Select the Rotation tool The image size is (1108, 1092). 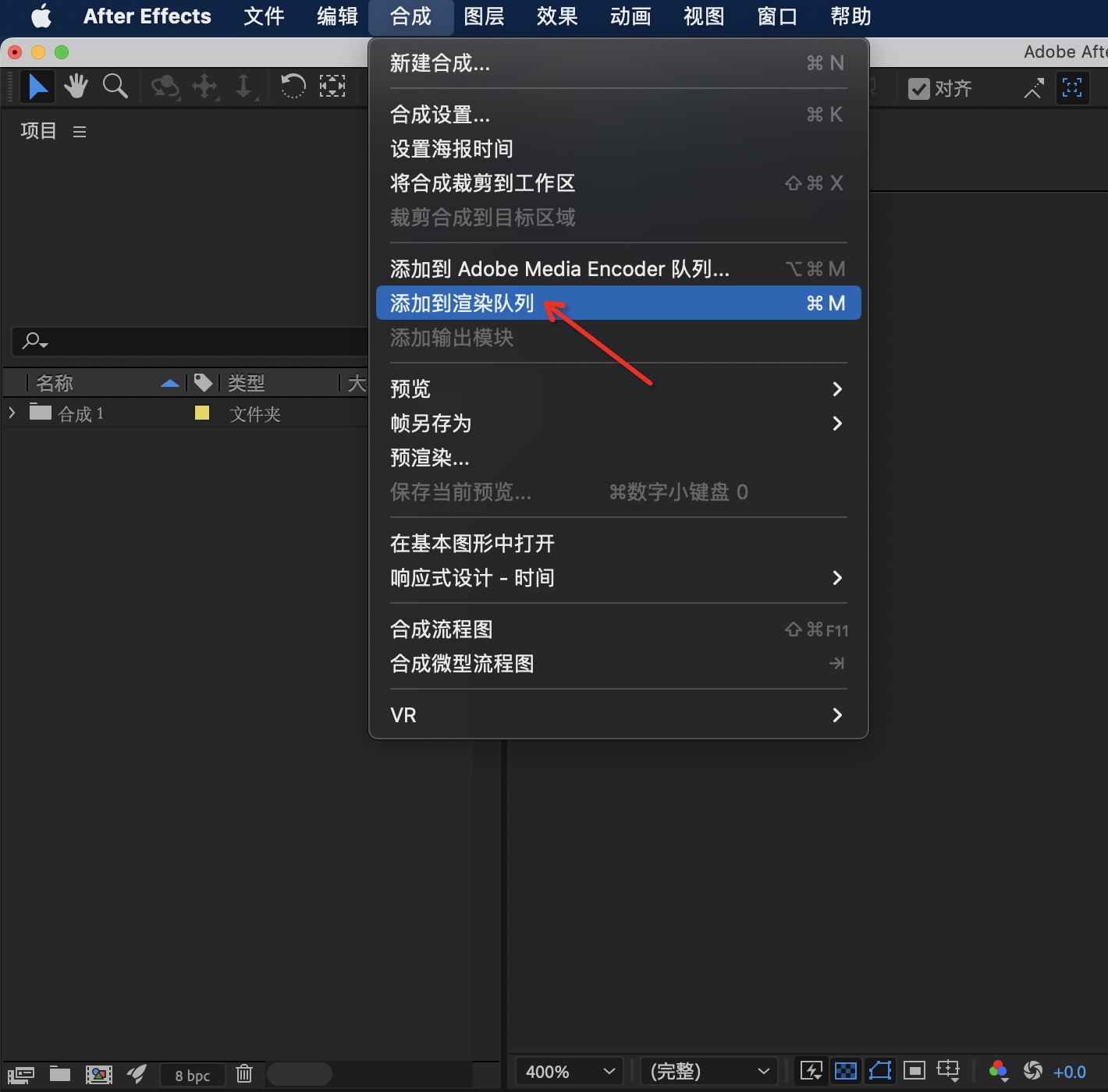click(293, 86)
